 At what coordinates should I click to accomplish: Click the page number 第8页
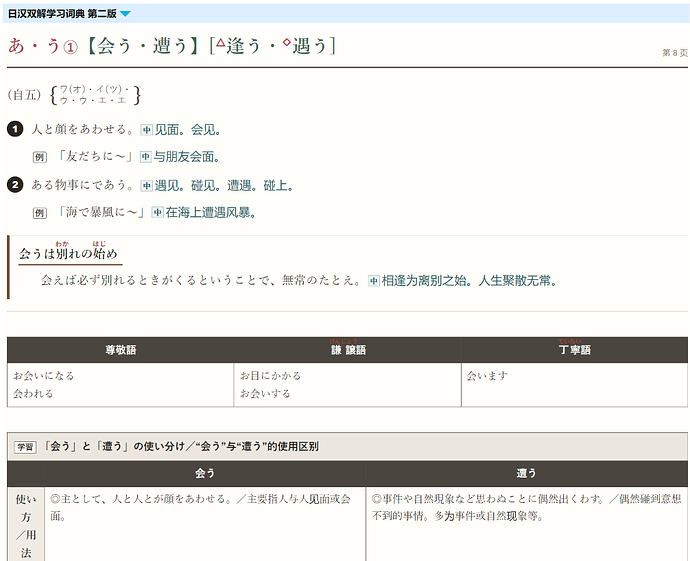675,53
